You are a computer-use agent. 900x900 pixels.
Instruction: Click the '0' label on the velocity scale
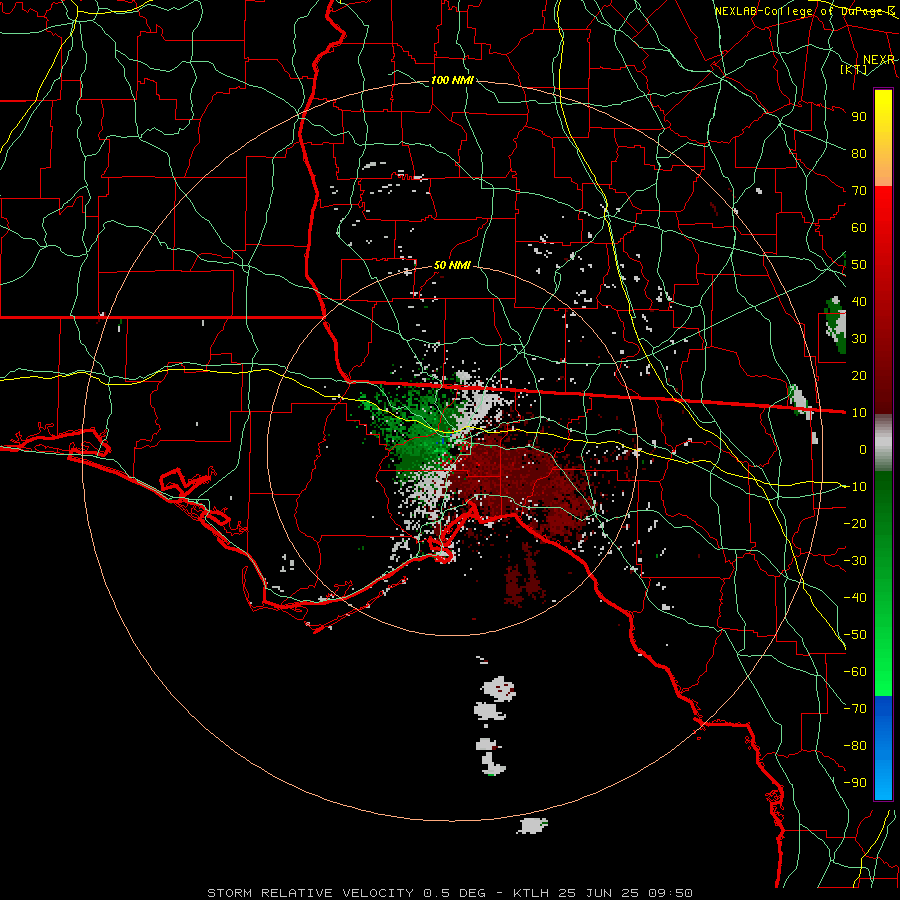[x=863, y=449]
